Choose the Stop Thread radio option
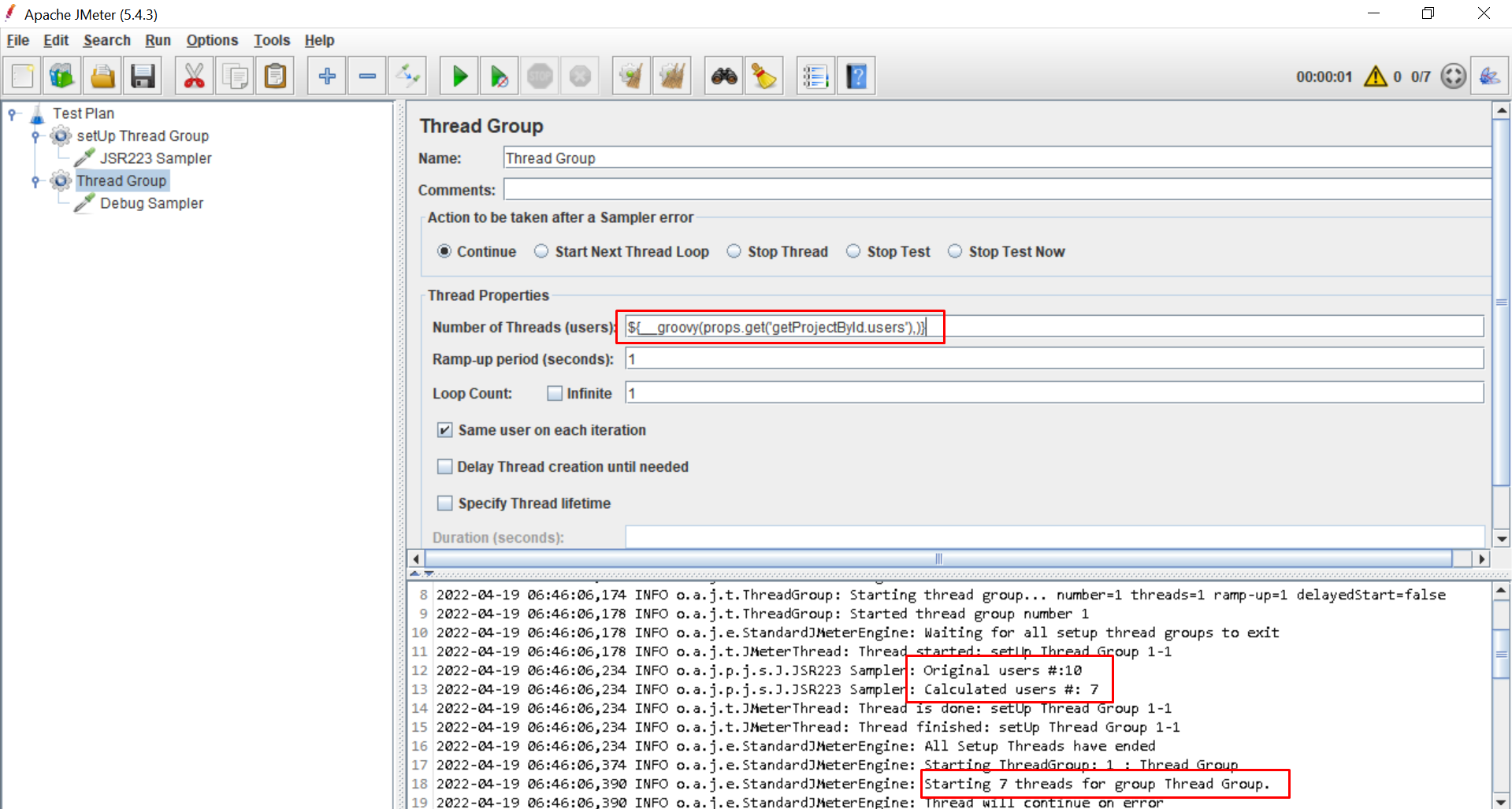The width and height of the screenshot is (1512, 809). [734, 251]
